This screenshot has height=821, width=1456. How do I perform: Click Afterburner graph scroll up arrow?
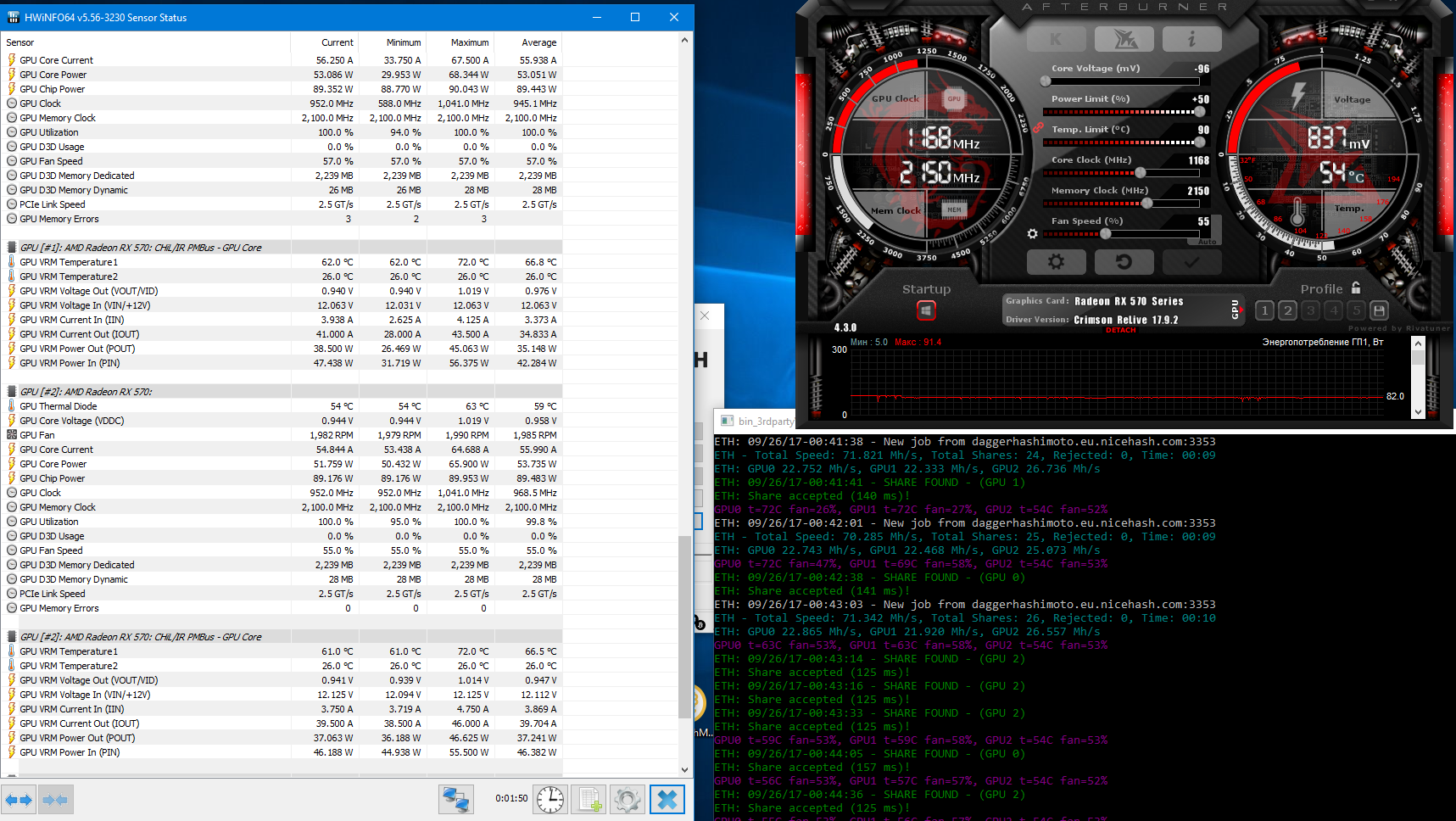tap(1418, 343)
